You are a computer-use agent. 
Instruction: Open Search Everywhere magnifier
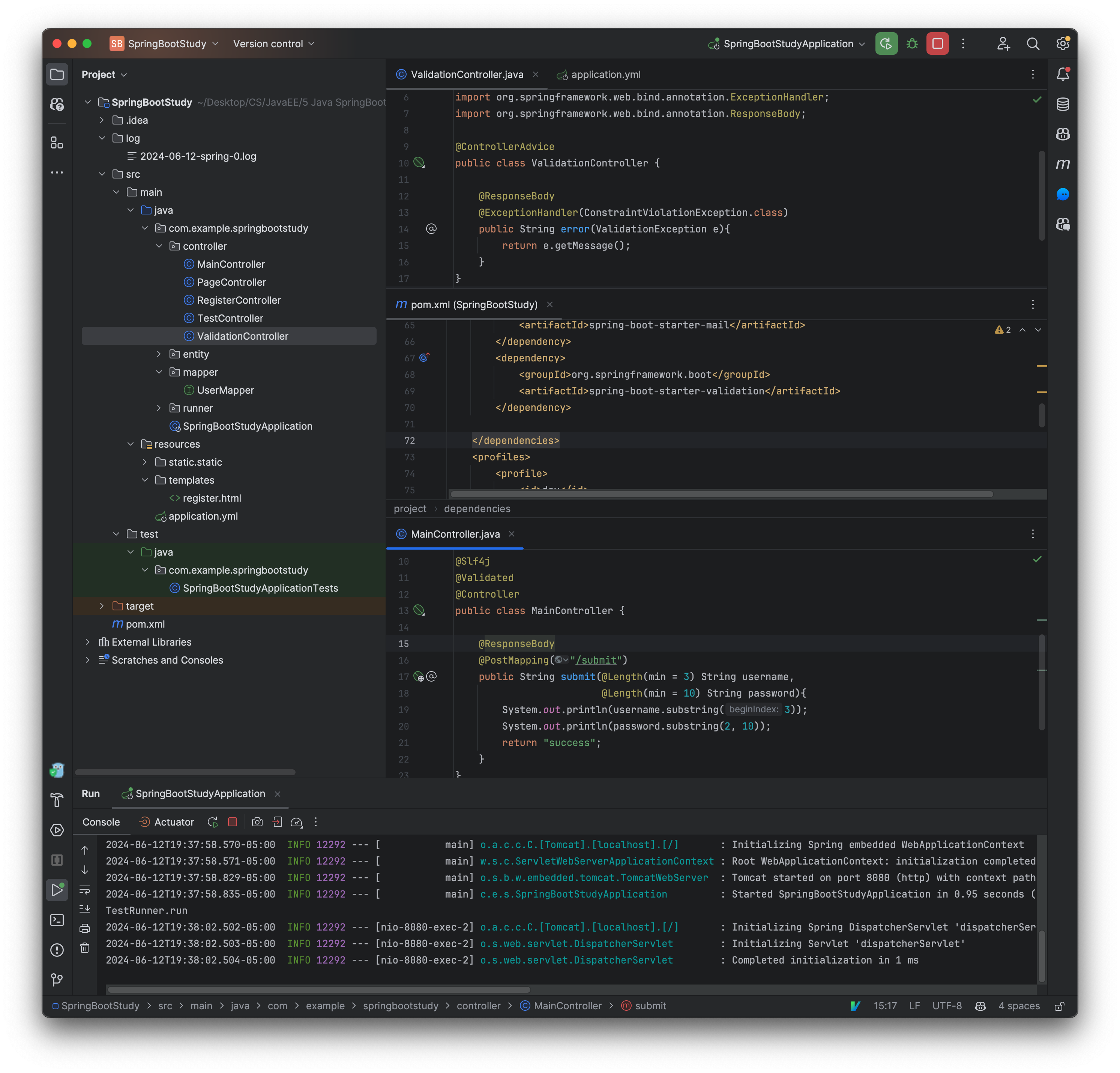point(1033,43)
